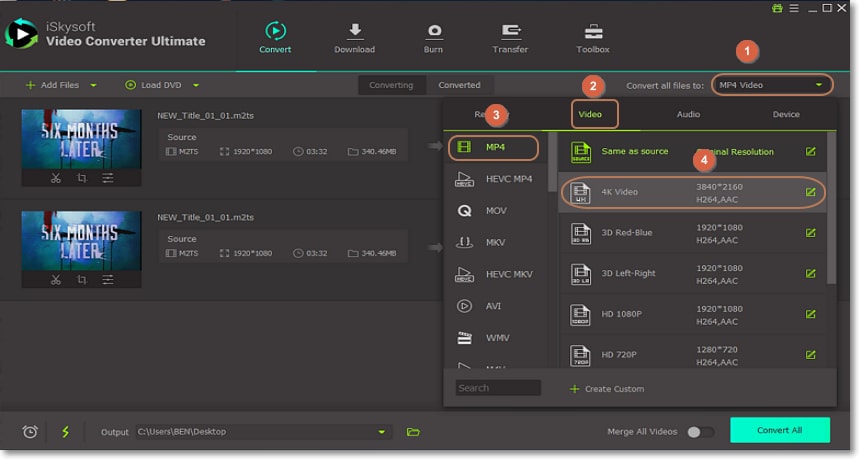Screen dimensions: 859x459
Task: Click the first video thumbnail
Action: point(81,139)
